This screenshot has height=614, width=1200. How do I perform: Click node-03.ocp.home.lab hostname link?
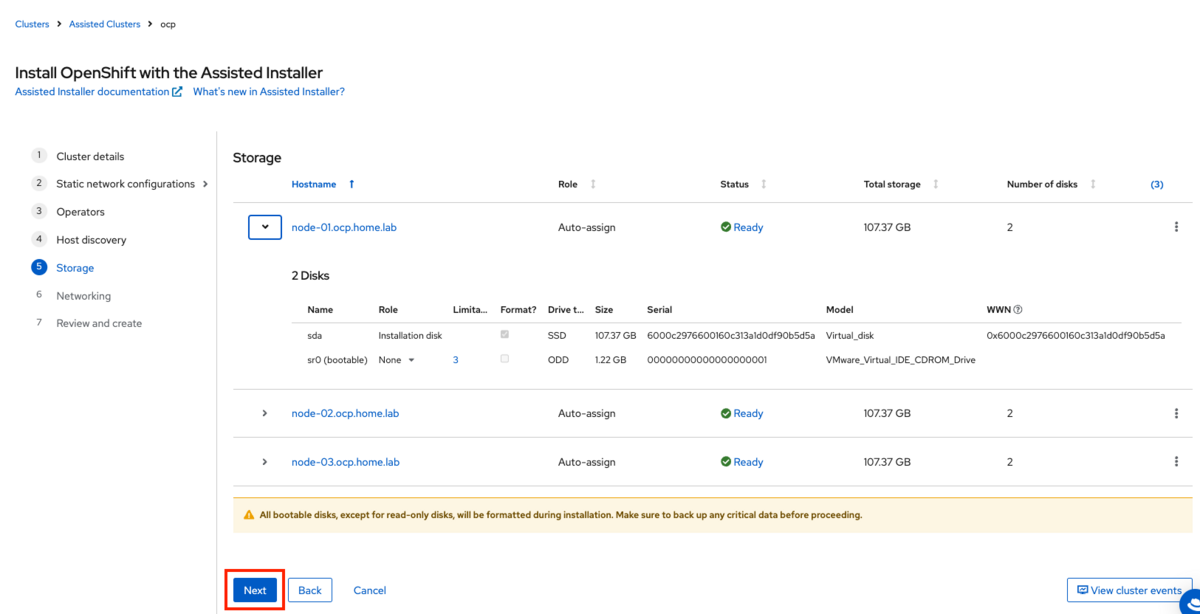click(x=345, y=462)
